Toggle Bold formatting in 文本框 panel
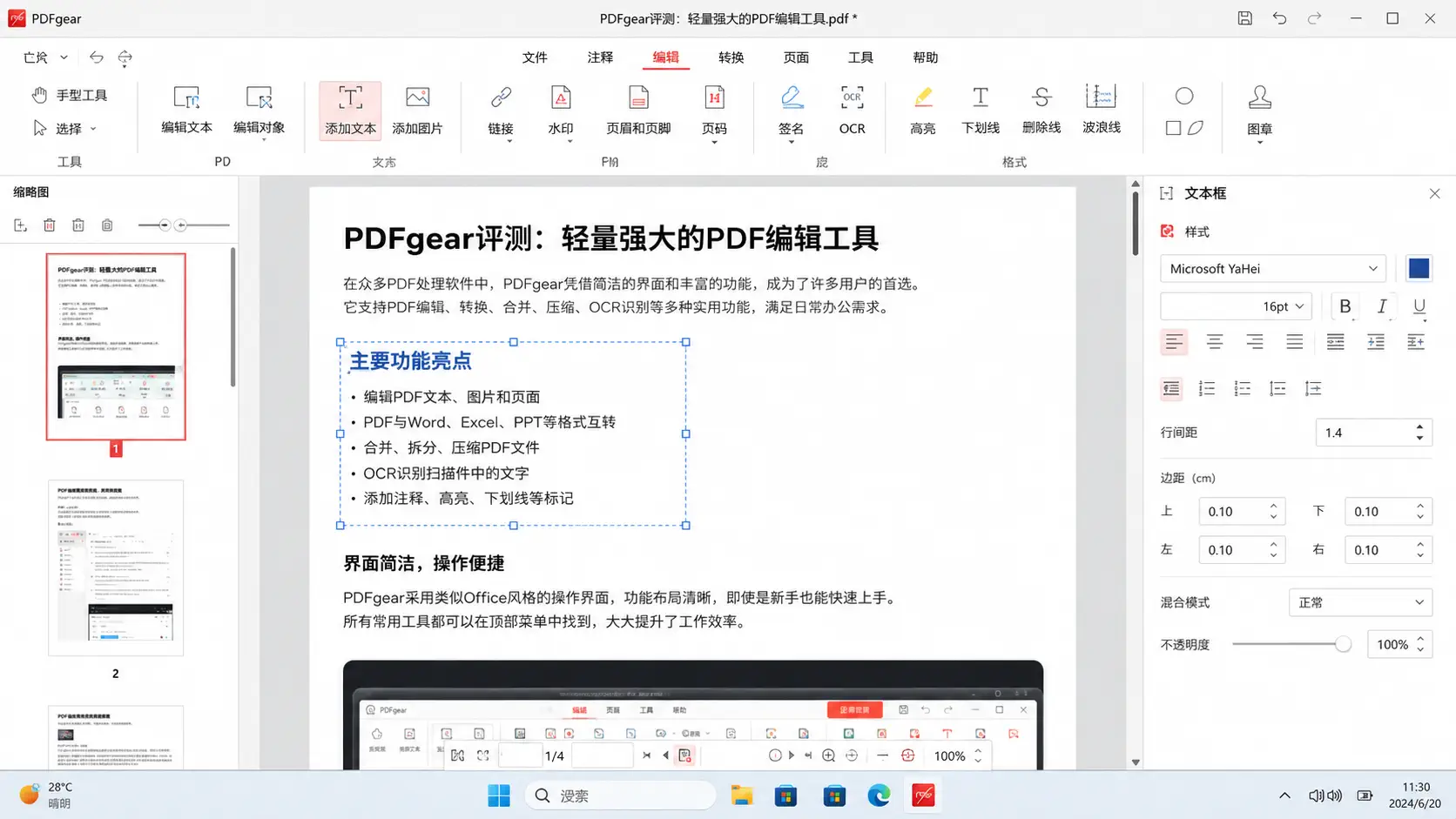Image resolution: width=1456 pixels, height=819 pixels. [x=1345, y=306]
